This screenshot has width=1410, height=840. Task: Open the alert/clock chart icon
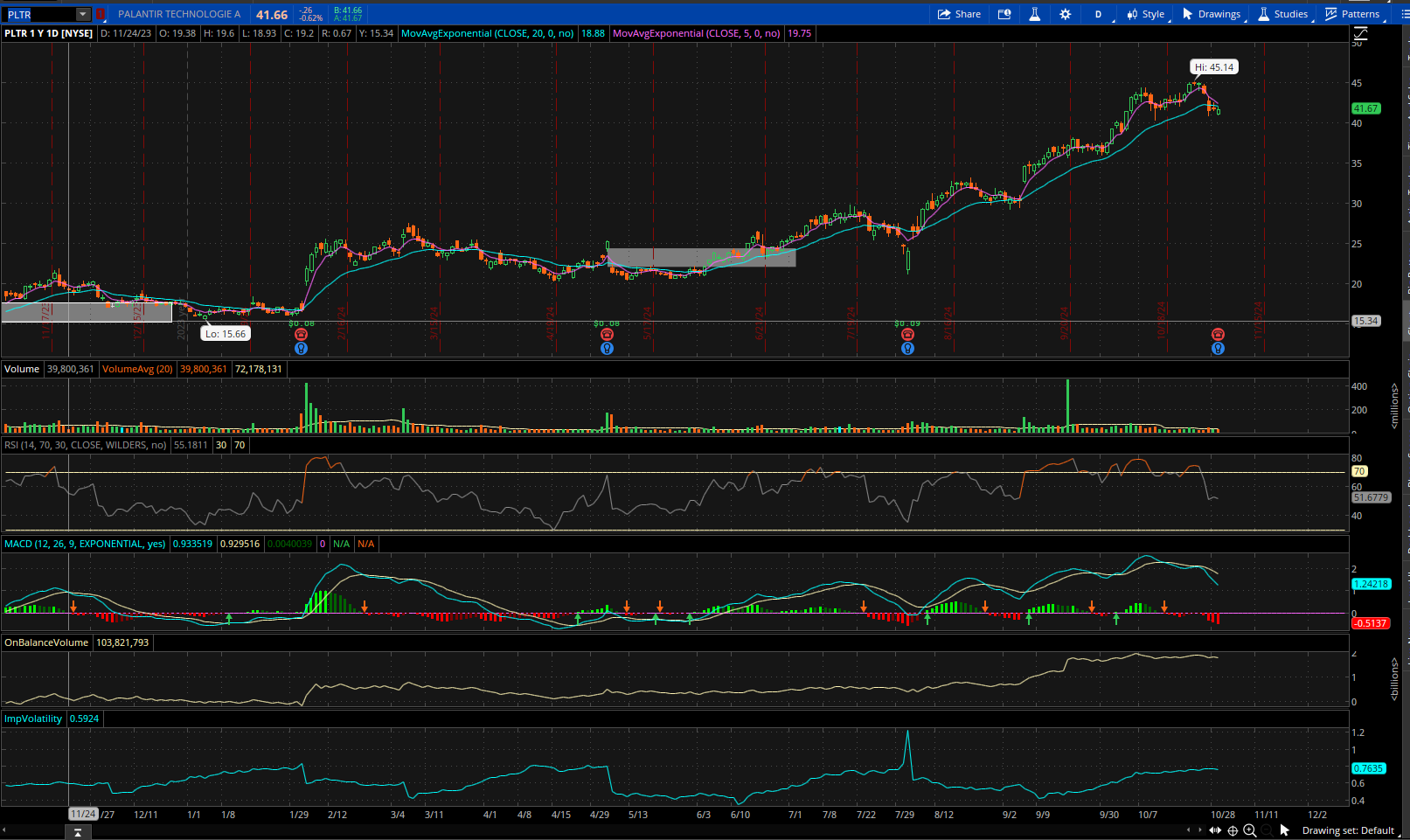click(1004, 14)
